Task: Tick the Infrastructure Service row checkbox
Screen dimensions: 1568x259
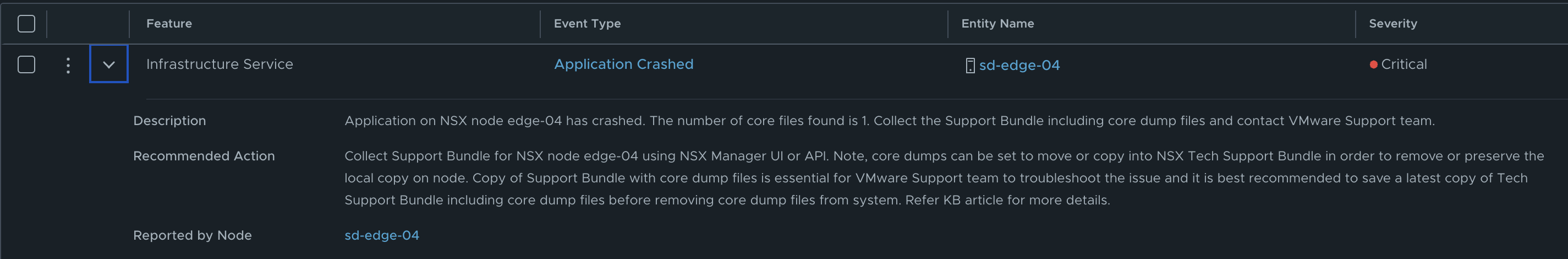Action: [26, 64]
